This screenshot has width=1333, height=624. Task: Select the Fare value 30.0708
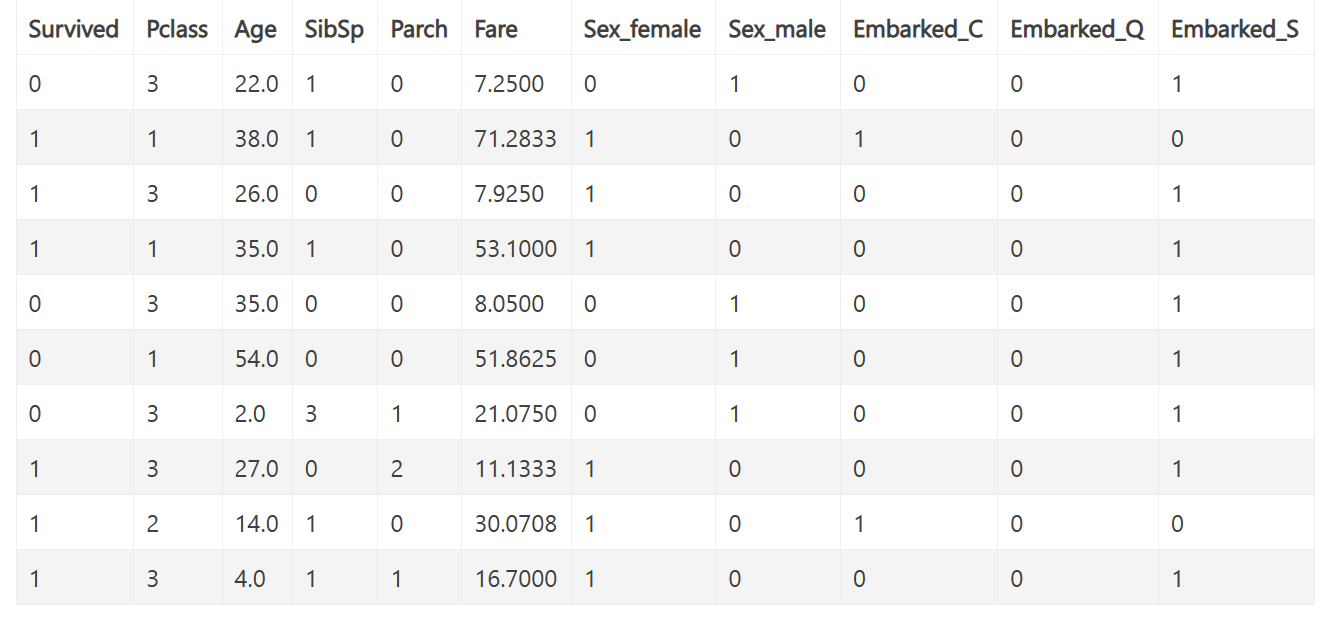(516, 523)
